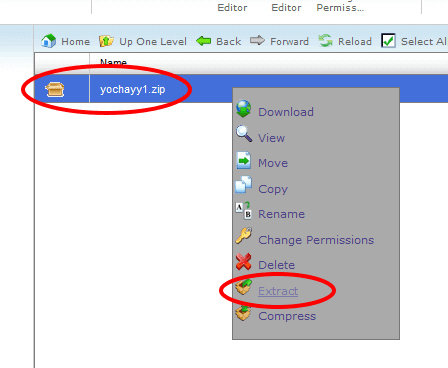This screenshot has width=448, height=368.
Task: Click the green Back arrow icon
Action: 203,41
